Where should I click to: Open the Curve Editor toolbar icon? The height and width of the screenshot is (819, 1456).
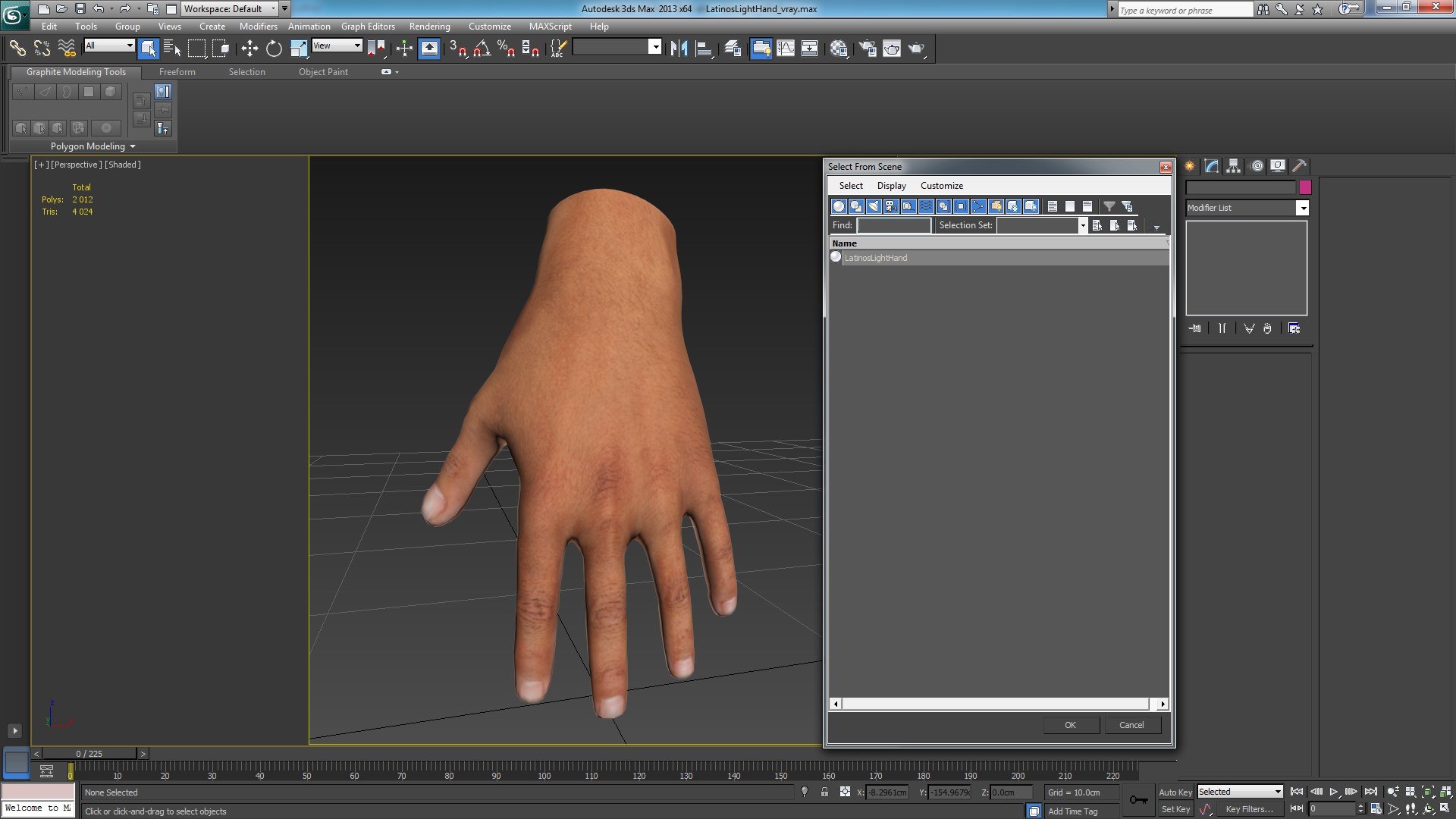pos(786,49)
